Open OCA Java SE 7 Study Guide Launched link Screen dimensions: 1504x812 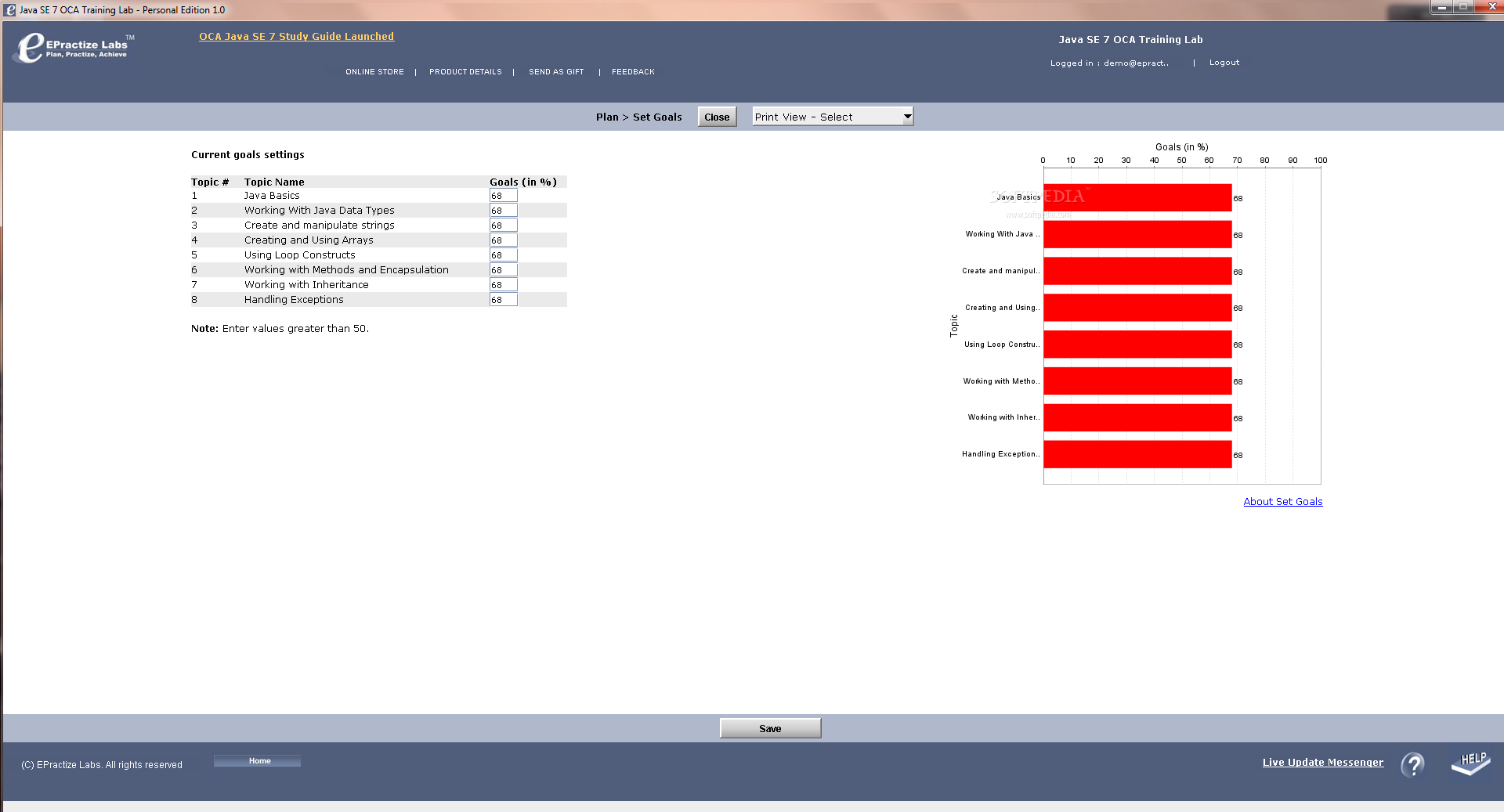click(x=296, y=36)
